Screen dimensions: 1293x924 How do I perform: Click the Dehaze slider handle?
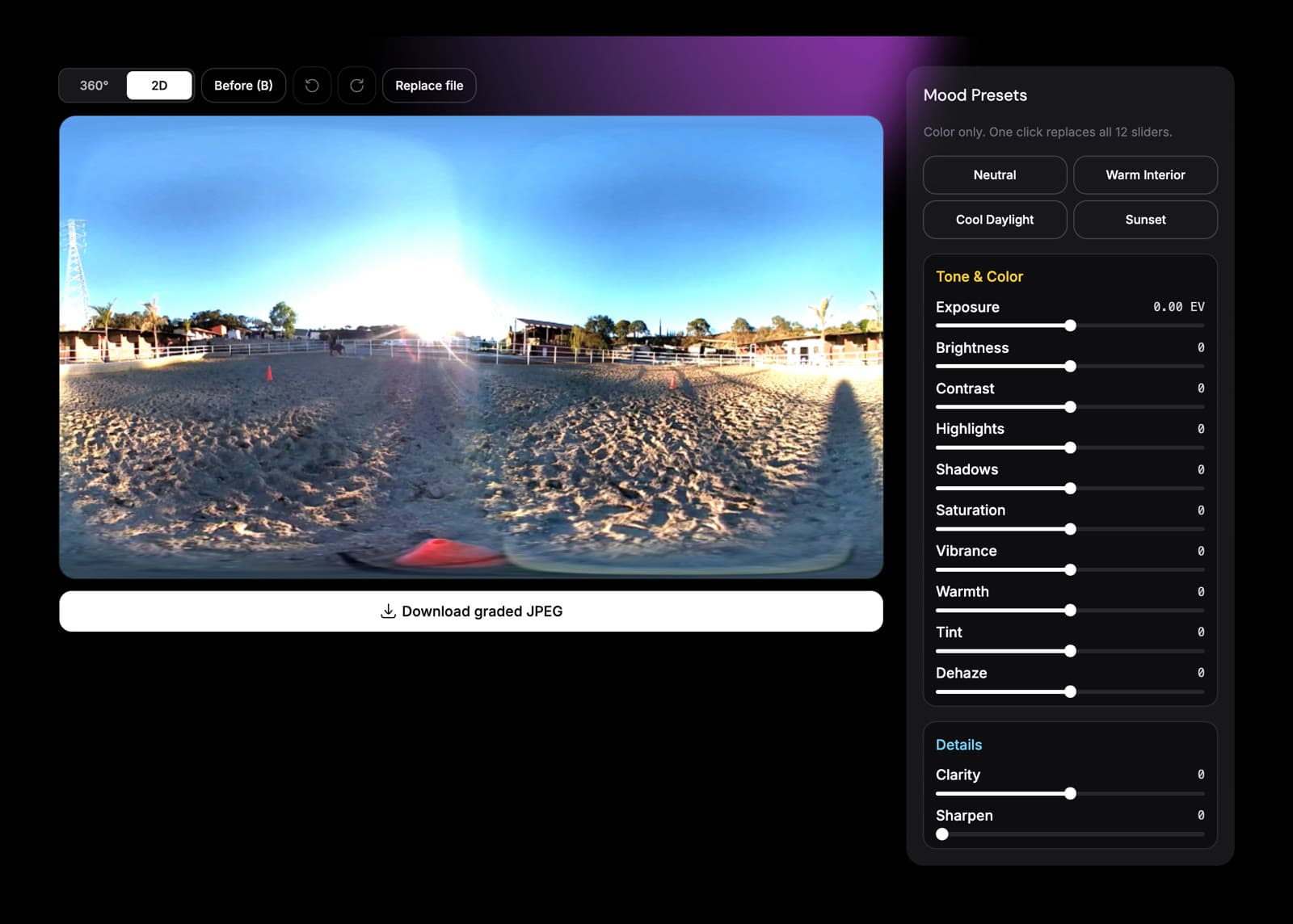point(1070,692)
